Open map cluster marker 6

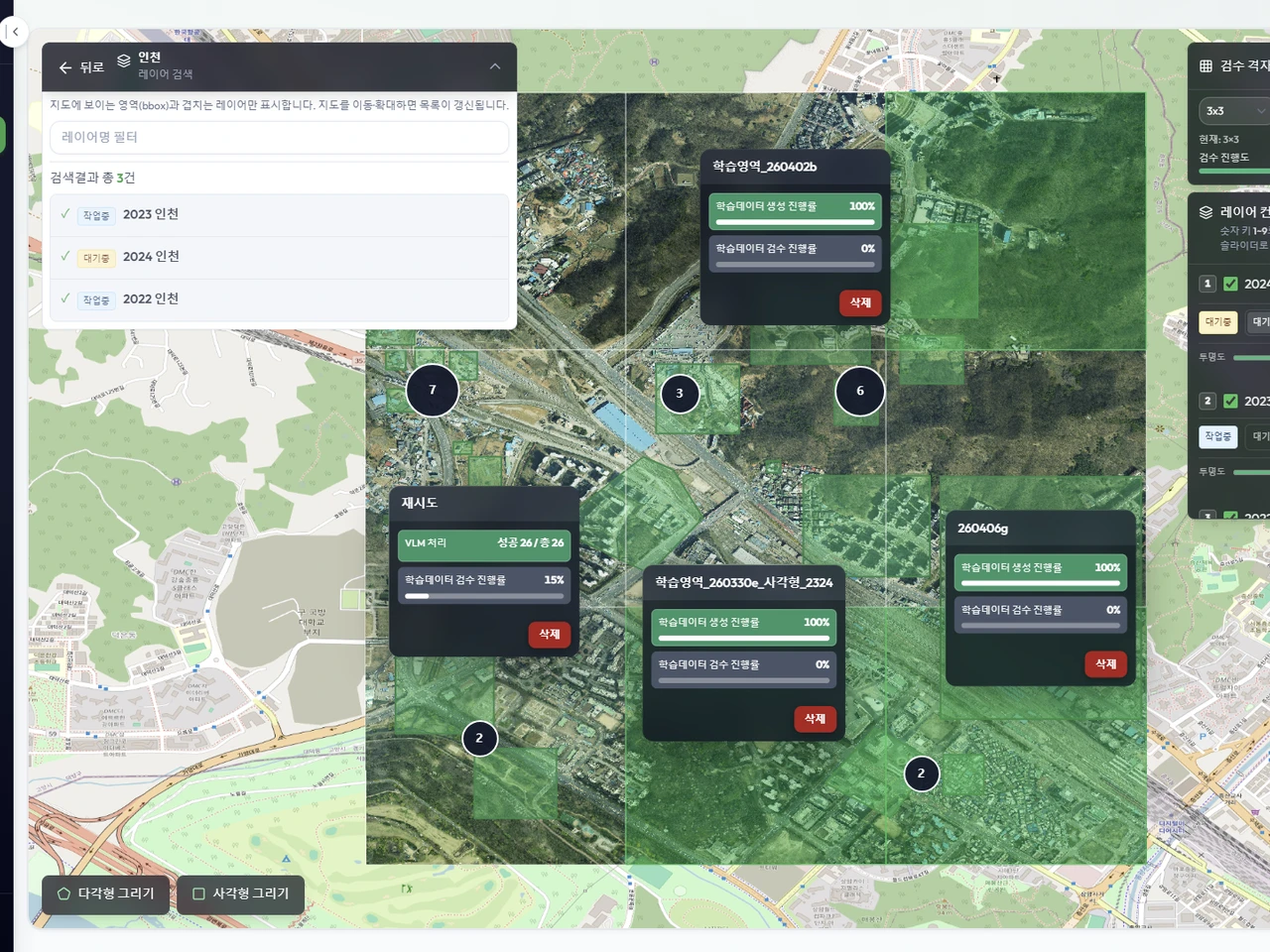point(860,391)
